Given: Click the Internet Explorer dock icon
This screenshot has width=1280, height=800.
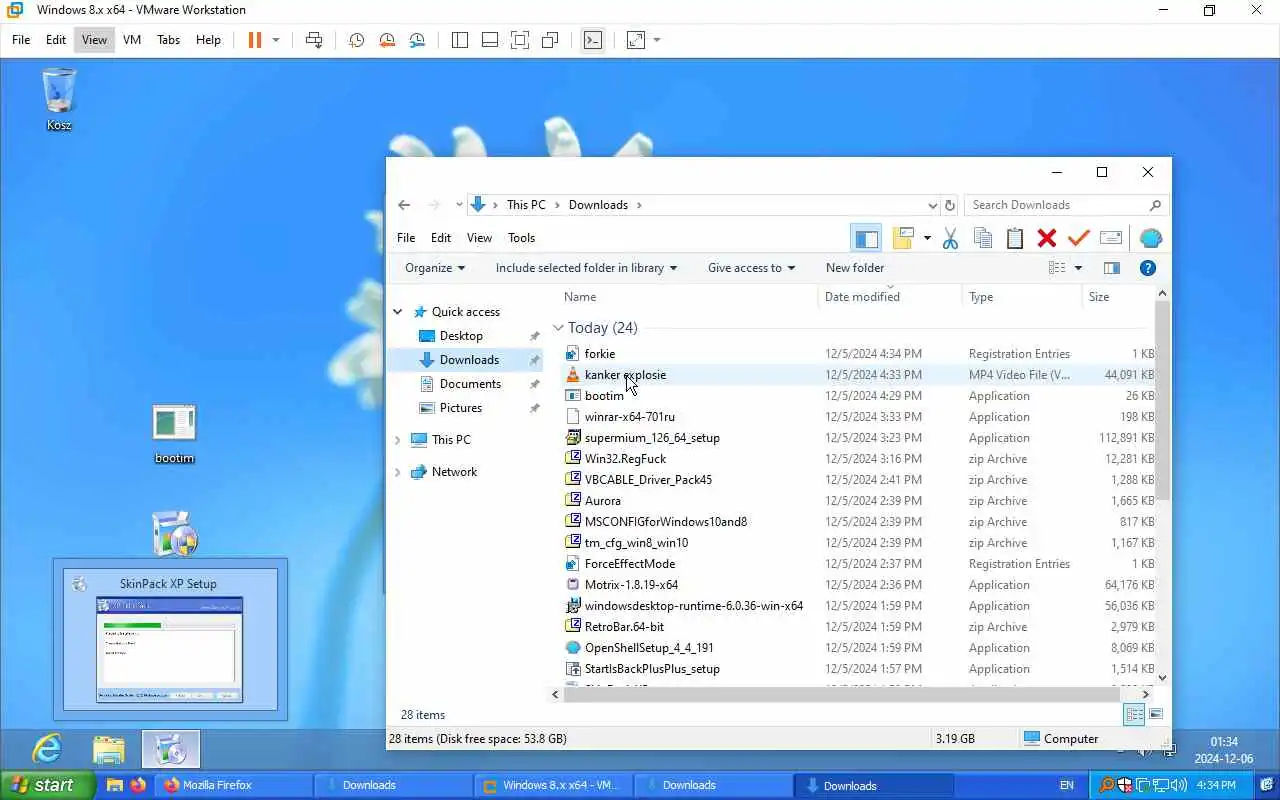Looking at the screenshot, I should tap(47, 748).
